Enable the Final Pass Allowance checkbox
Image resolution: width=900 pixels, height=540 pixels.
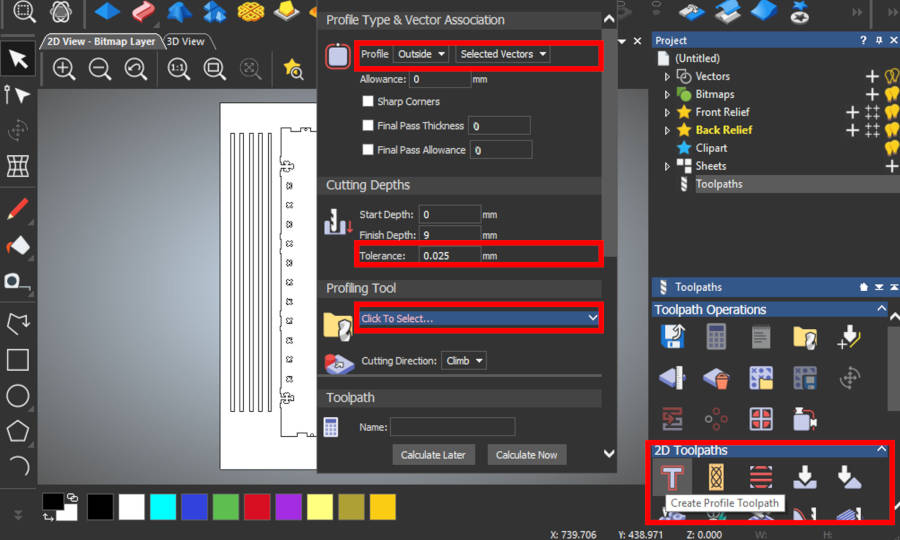tap(368, 150)
